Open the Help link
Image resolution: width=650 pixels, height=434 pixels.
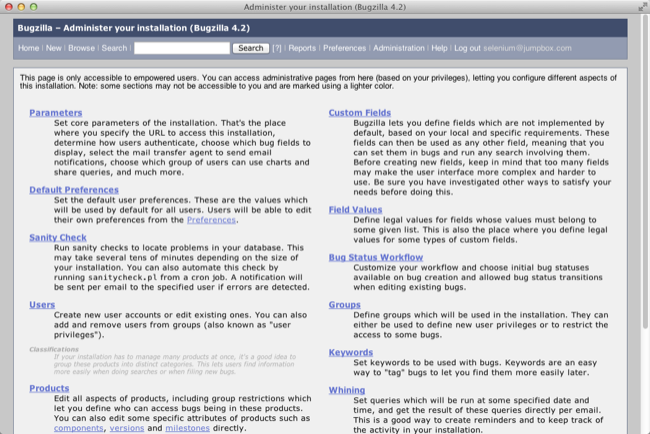439,48
